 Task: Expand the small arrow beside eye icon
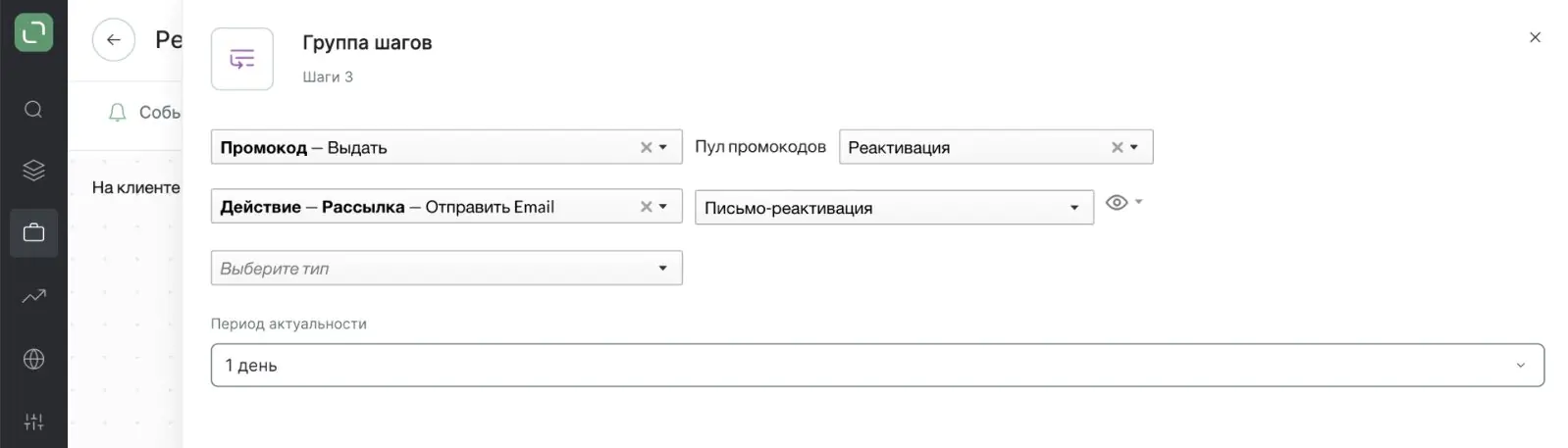click(1138, 202)
